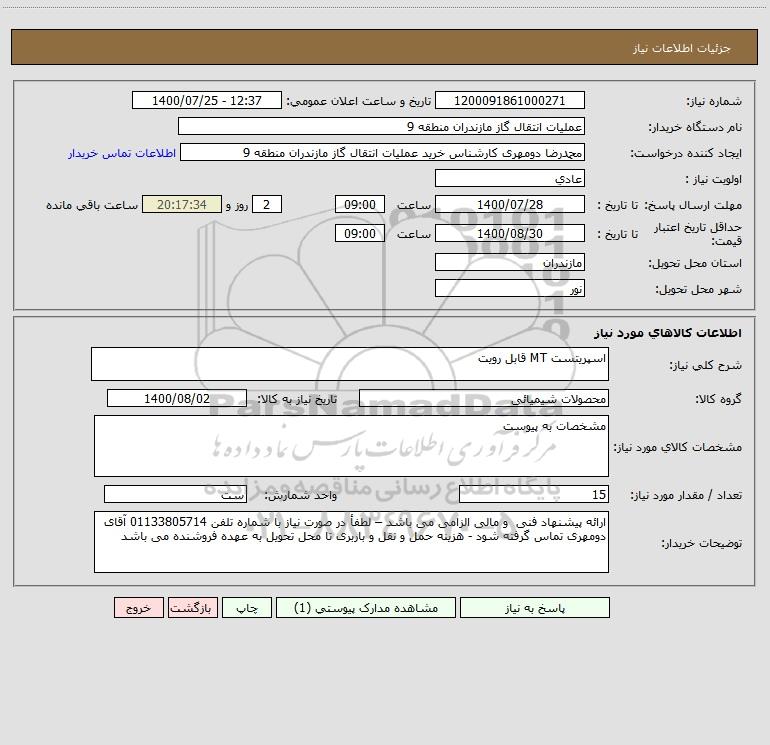Click the بازگشت back button

(x=192, y=608)
